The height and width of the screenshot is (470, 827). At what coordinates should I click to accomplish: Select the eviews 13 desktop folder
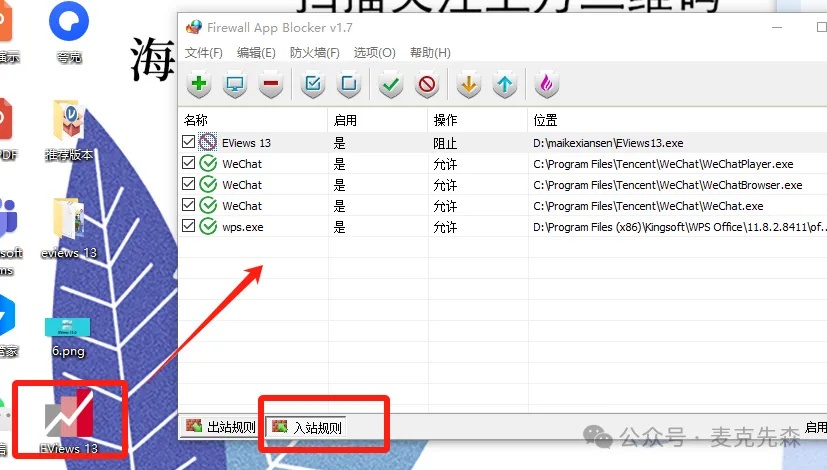point(69,229)
